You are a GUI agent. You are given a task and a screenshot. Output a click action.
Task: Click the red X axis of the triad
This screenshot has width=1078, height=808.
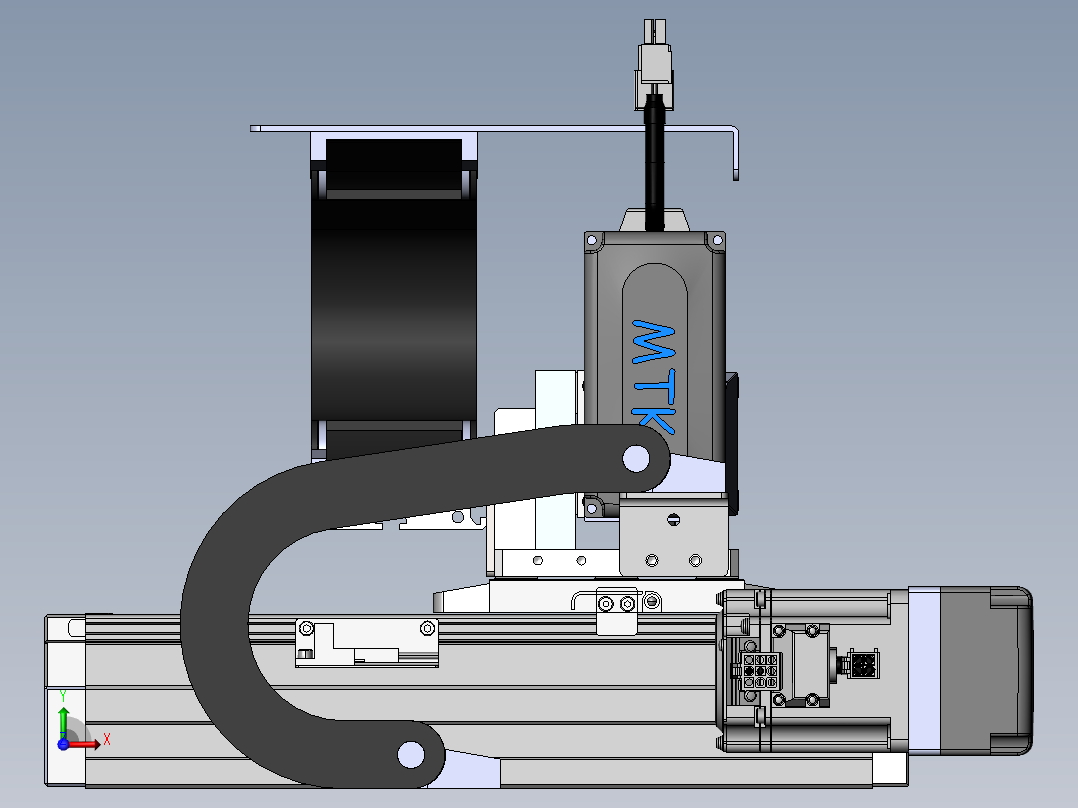(85, 744)
